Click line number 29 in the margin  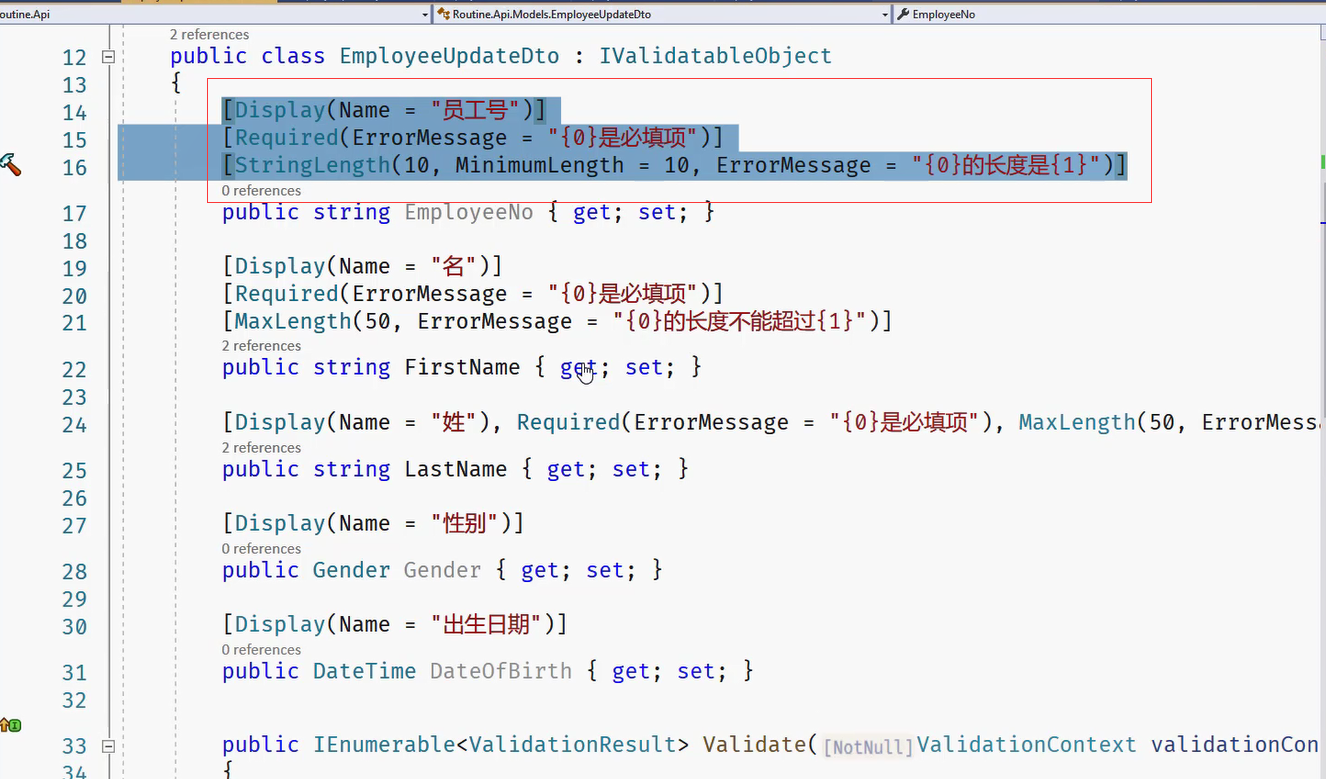coord(74,599)
